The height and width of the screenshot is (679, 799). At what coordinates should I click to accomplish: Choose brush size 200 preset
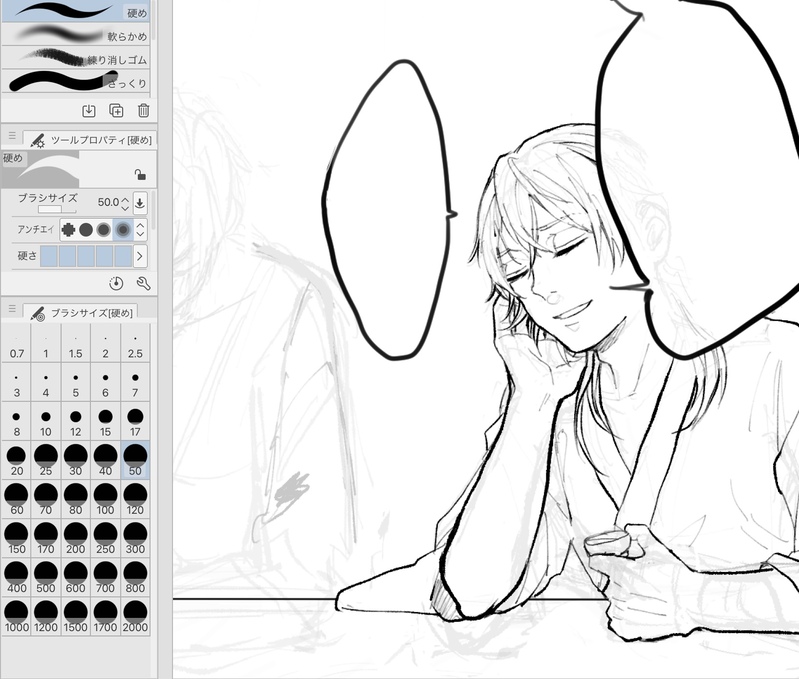click(x=75, y=539)
